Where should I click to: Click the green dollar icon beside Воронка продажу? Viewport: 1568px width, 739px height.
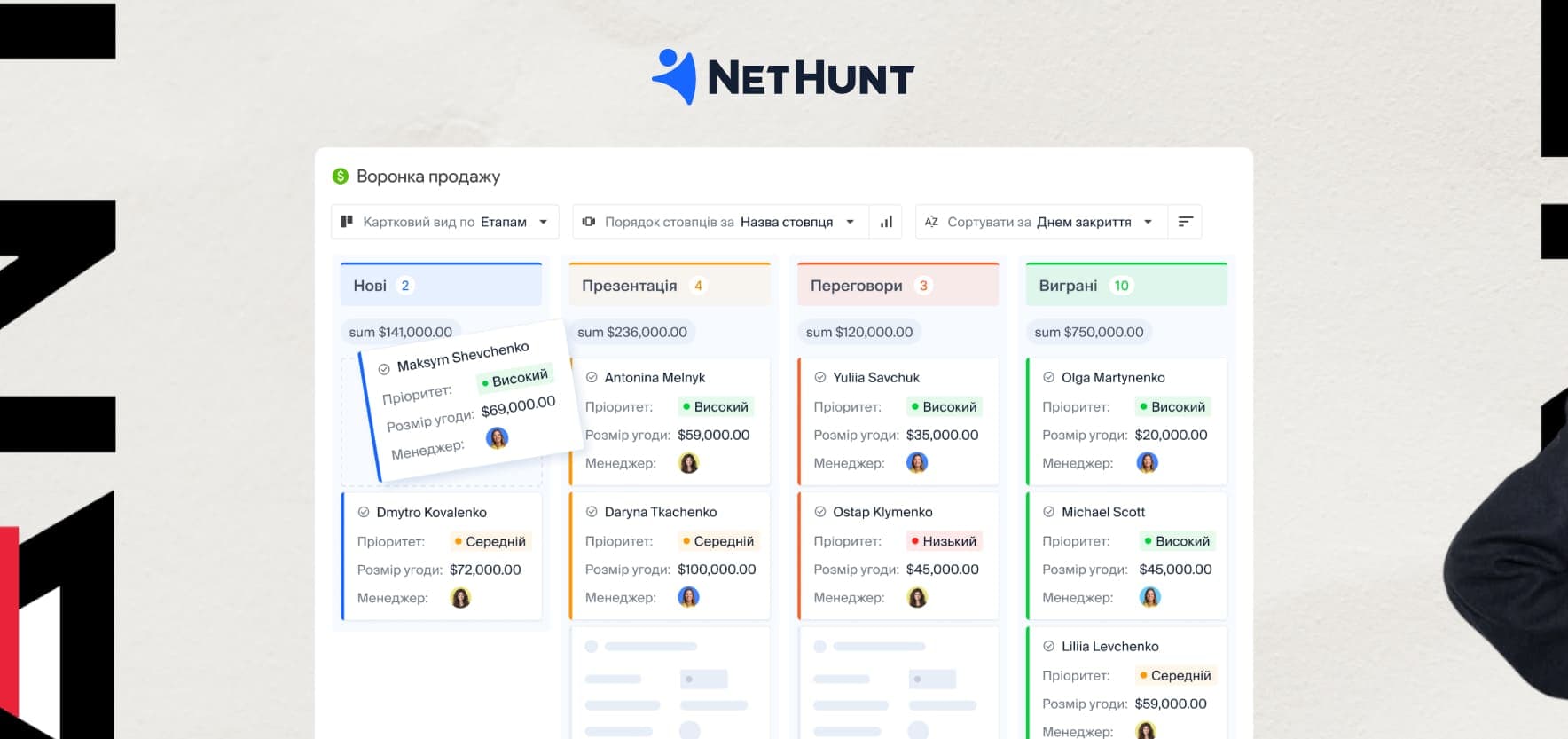pos(341,177)
